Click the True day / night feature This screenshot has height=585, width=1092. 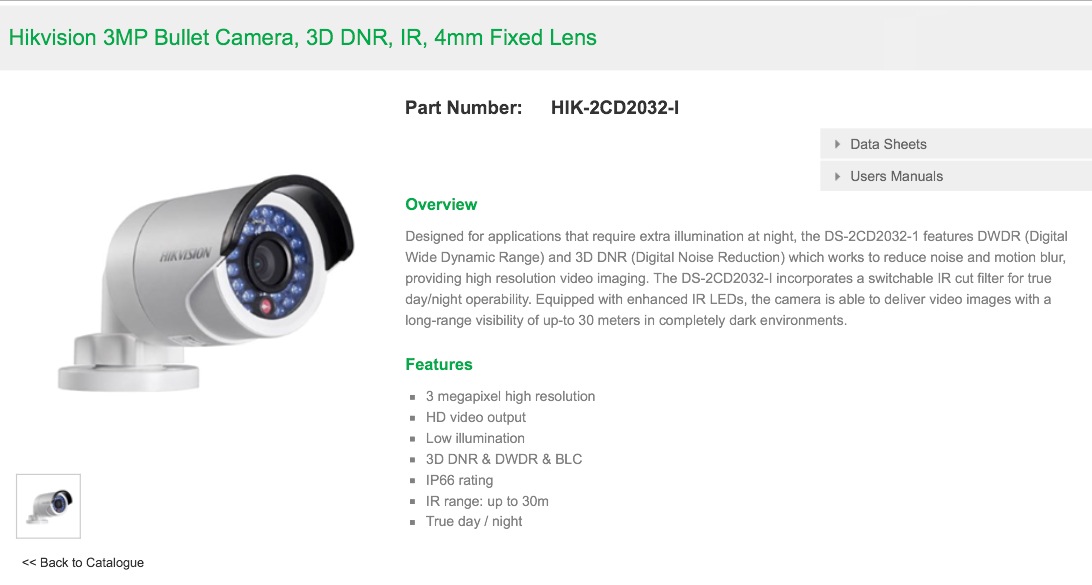[474, 522]
